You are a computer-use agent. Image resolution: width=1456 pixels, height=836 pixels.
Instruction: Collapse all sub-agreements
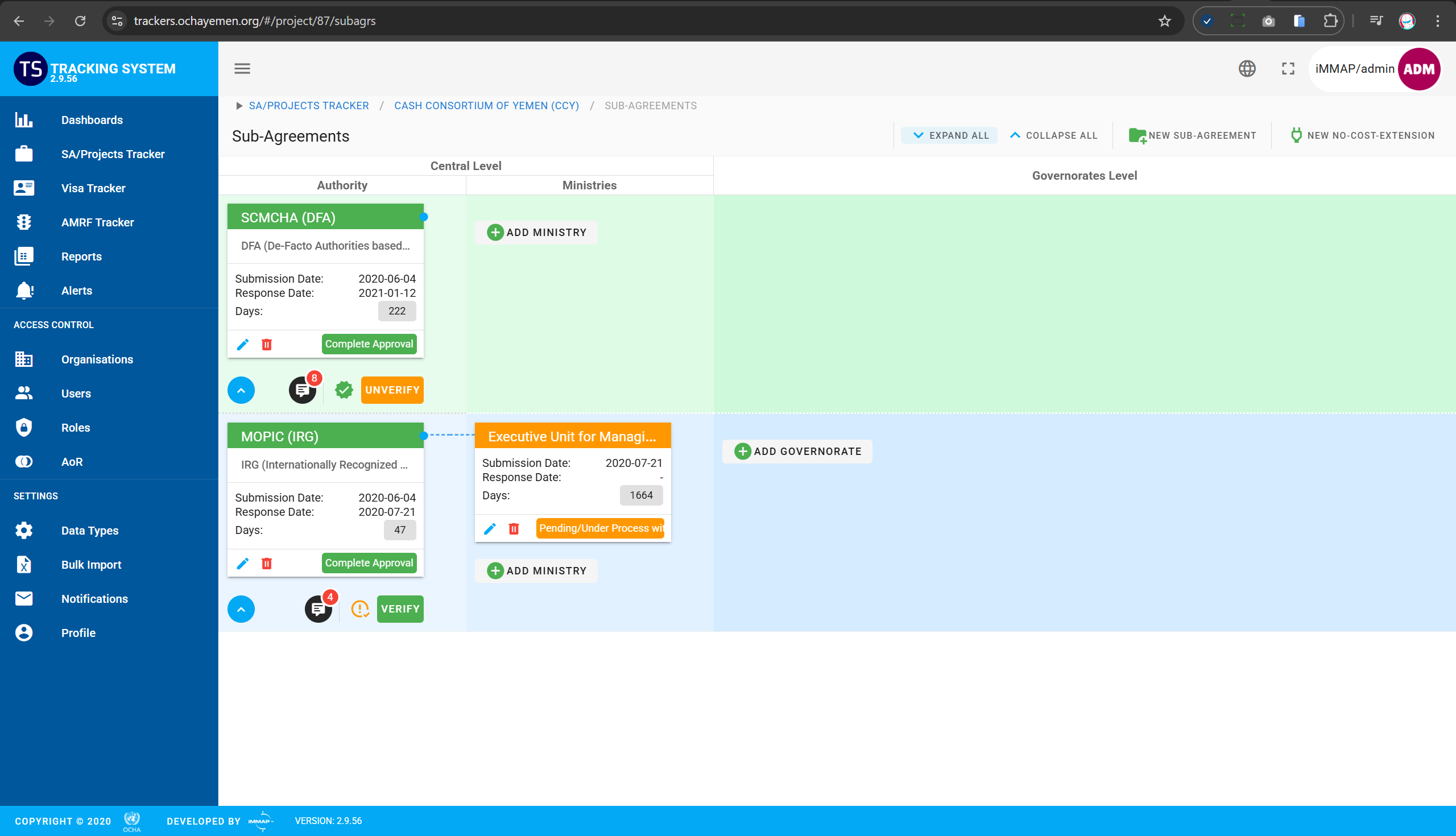1053,135
